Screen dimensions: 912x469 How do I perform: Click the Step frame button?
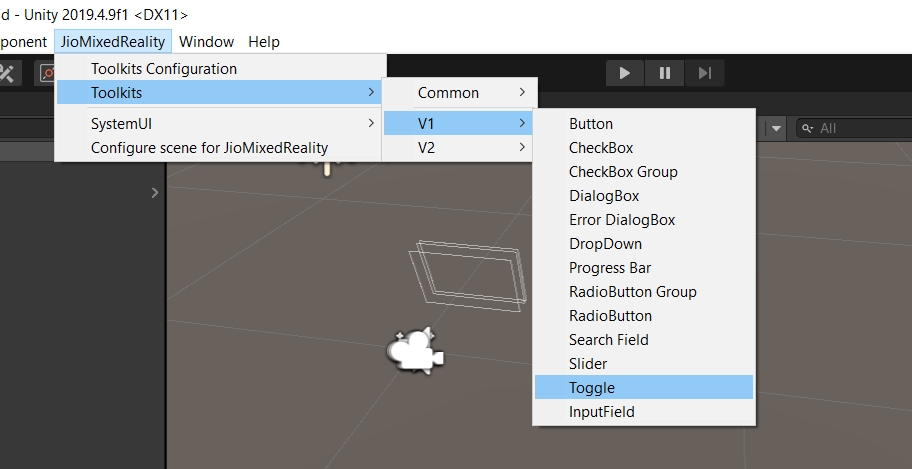(x=704, y=73)
